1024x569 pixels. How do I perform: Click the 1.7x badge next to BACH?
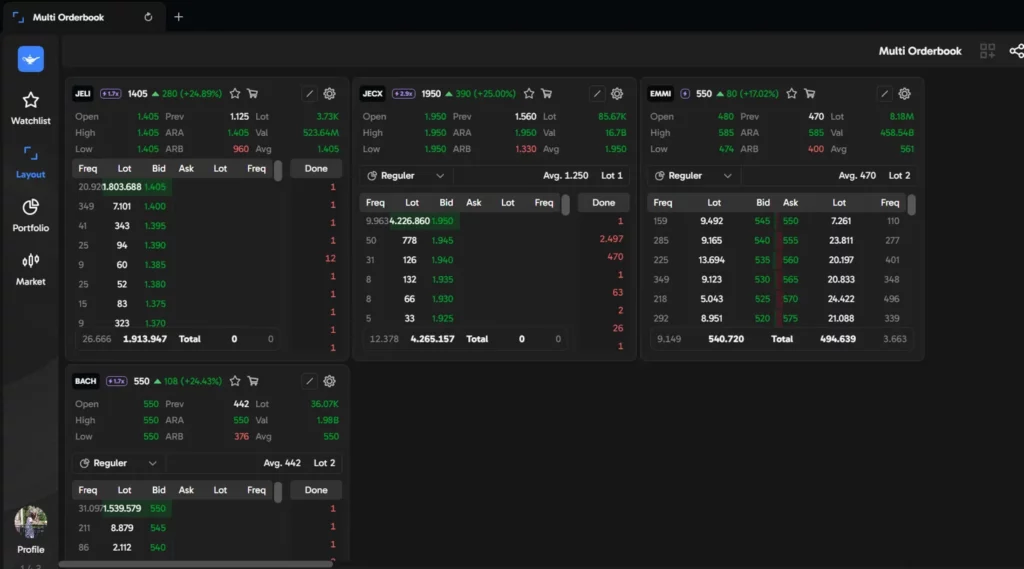tap(116, 381)
